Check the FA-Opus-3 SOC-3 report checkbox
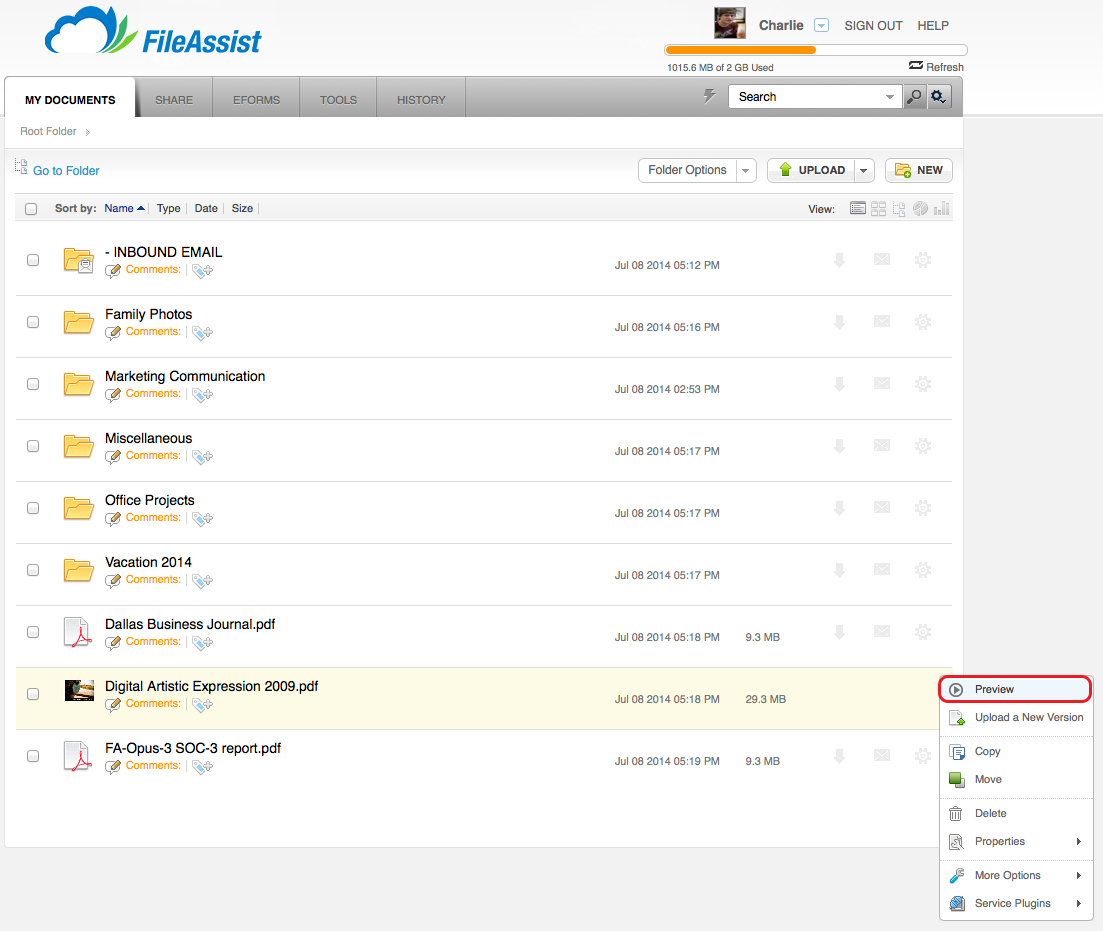 (x=33, y=755)
